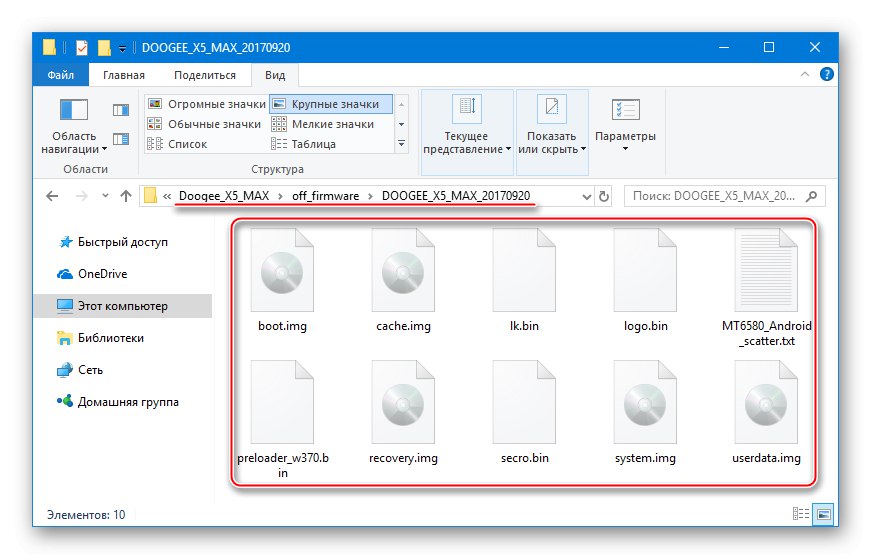Viewport: 871px width, 559px height.
Task: Show hidden path with double chevron
Action: (167, 196)
